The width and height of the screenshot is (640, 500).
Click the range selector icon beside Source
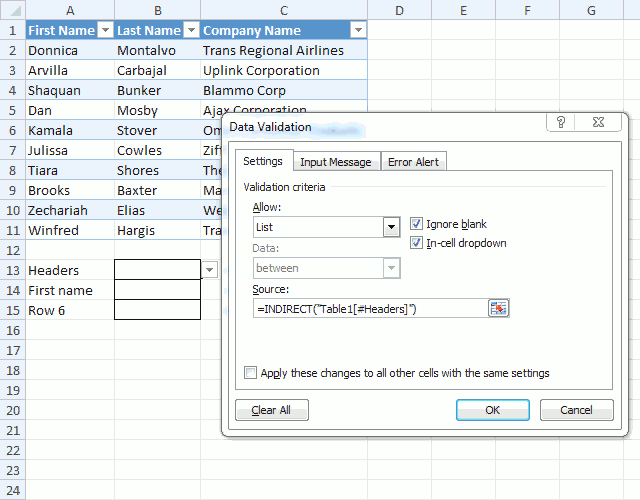(499, 308)
